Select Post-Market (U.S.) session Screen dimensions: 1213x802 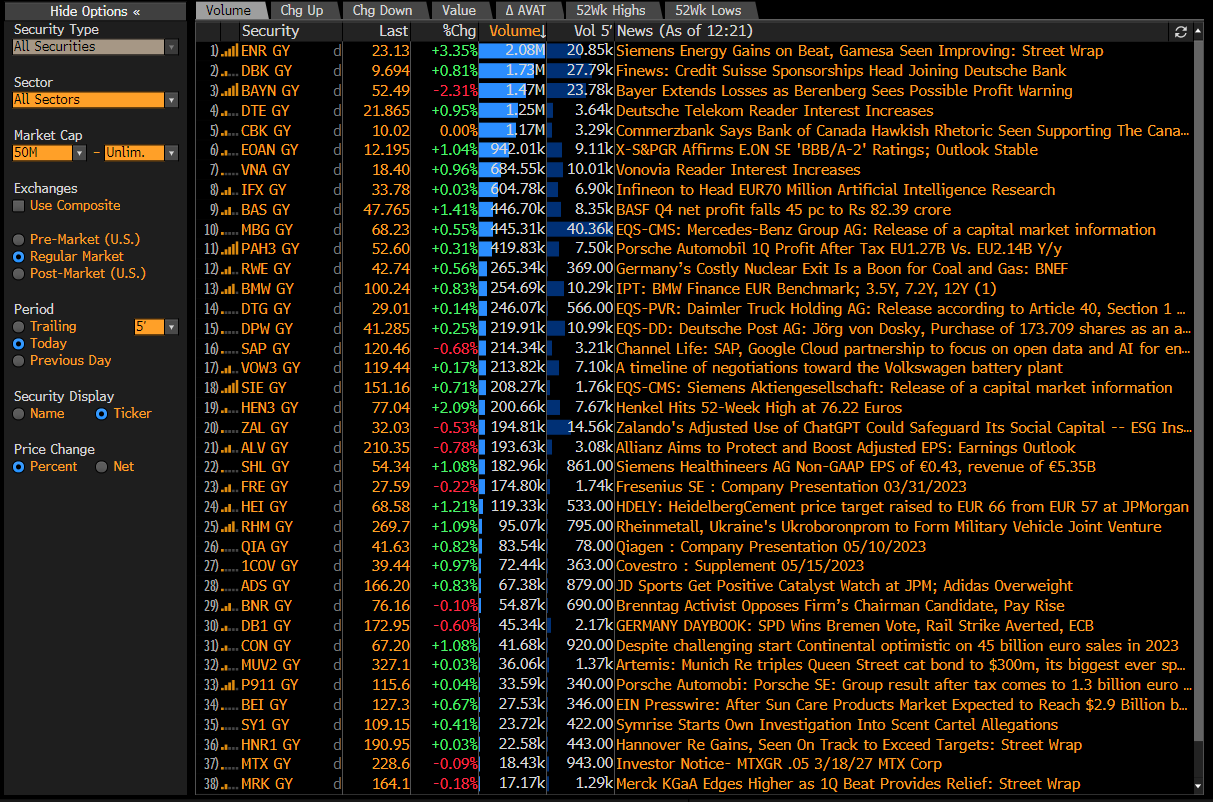click(19, 274)
